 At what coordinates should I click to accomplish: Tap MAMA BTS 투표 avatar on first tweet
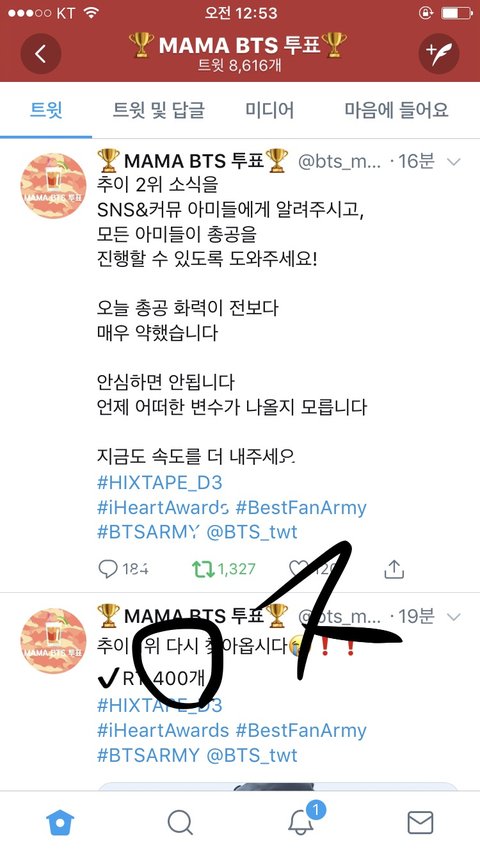pyautogui.click(x=53, y=186)
